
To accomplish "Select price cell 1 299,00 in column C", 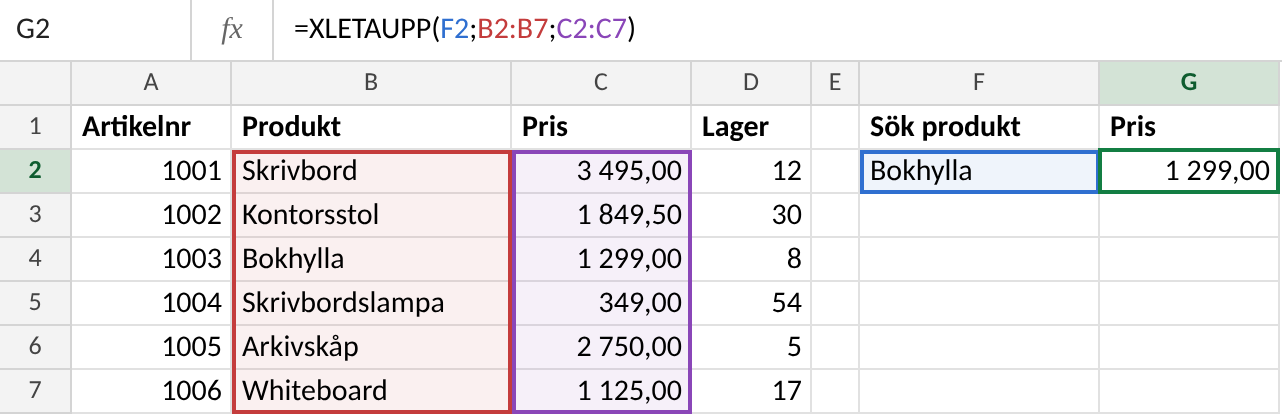I will (601, 259).
